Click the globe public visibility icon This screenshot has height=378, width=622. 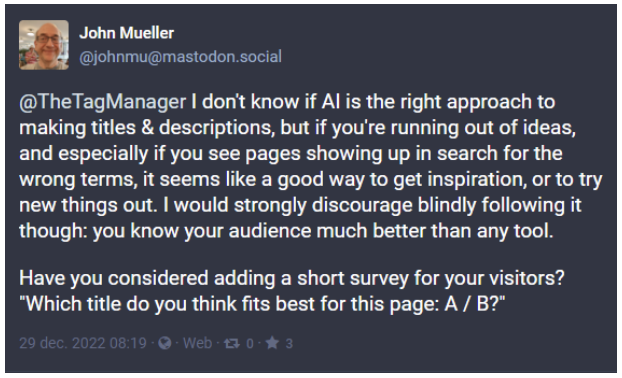(x=165, y=343)
